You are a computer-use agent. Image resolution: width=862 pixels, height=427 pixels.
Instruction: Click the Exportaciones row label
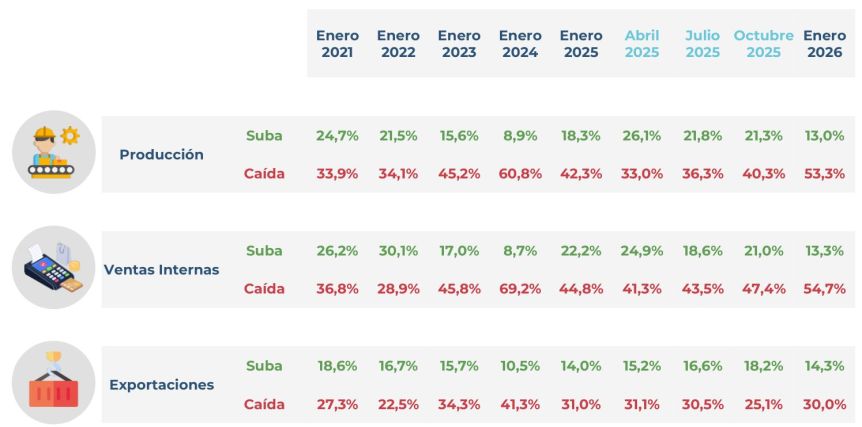pos(161,385)
